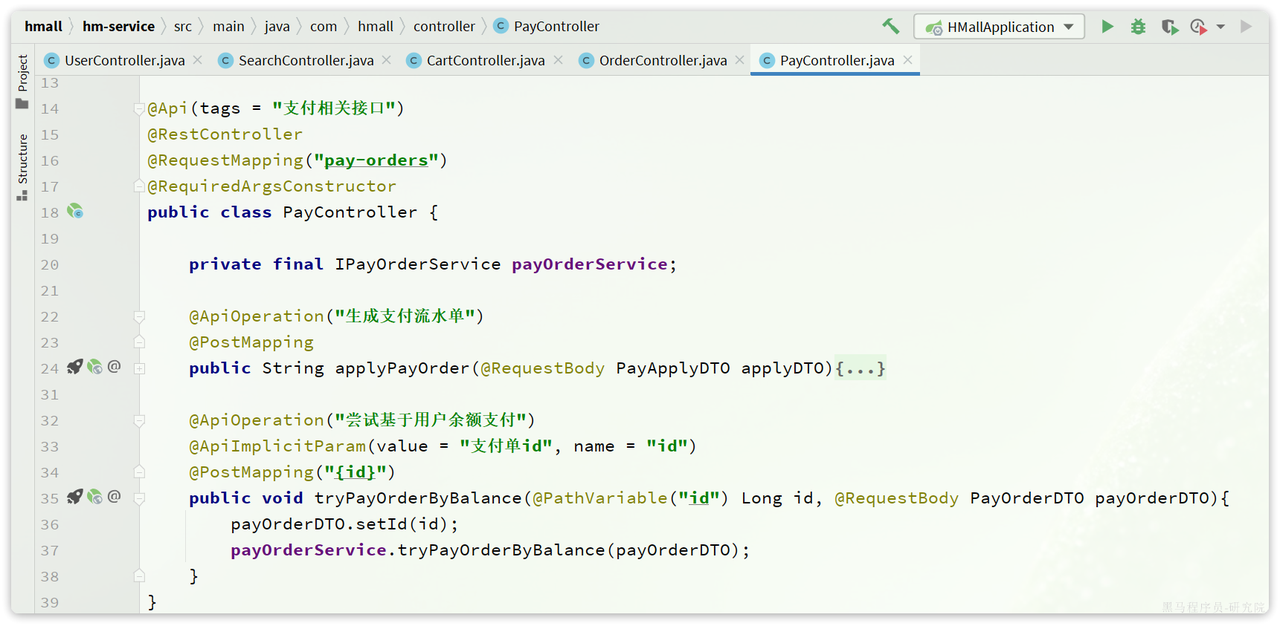
Task: Switch to the UserController.java tab
Action: point(124,61)
